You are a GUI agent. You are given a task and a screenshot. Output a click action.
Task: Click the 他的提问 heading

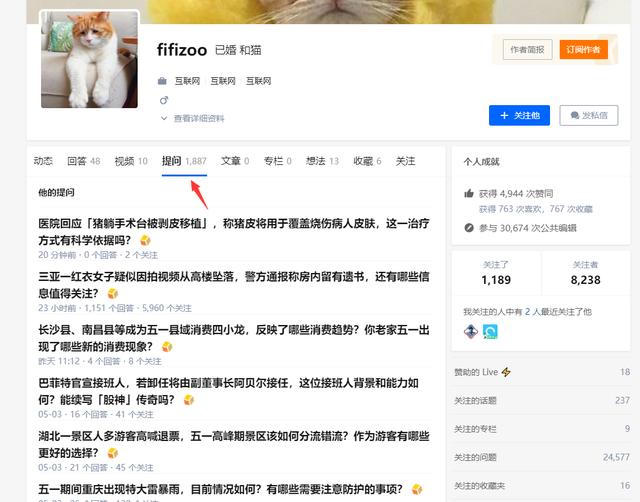coord(56,192)
